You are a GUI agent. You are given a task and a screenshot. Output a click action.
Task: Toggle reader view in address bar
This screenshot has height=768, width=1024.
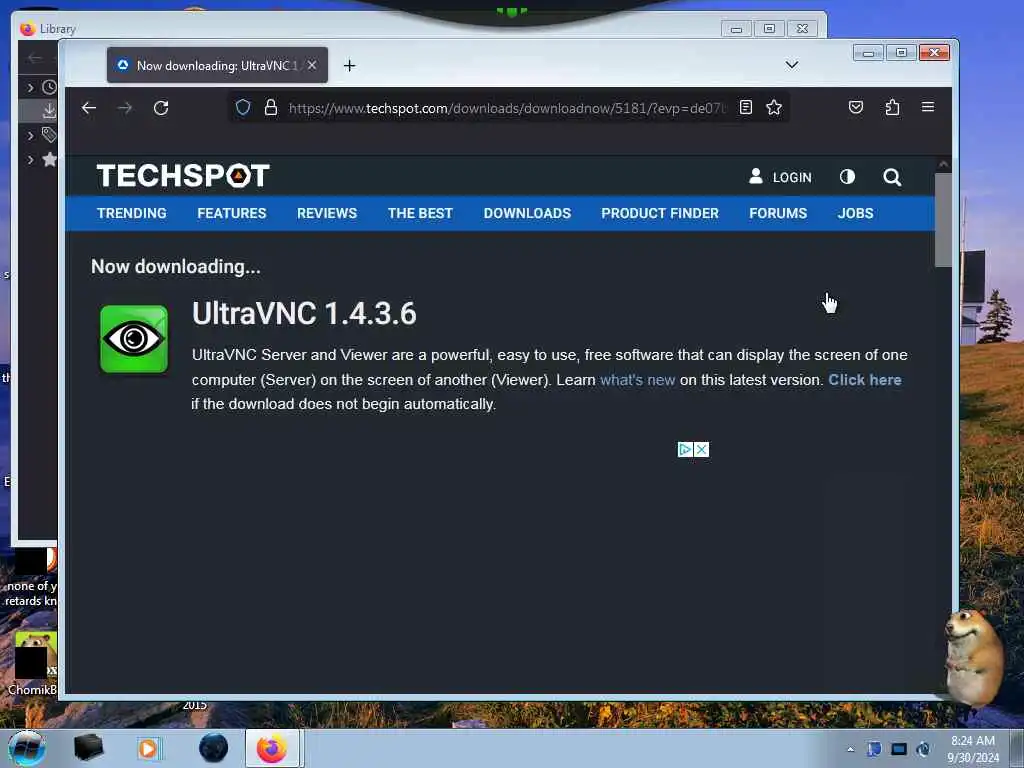coord(746,108)
